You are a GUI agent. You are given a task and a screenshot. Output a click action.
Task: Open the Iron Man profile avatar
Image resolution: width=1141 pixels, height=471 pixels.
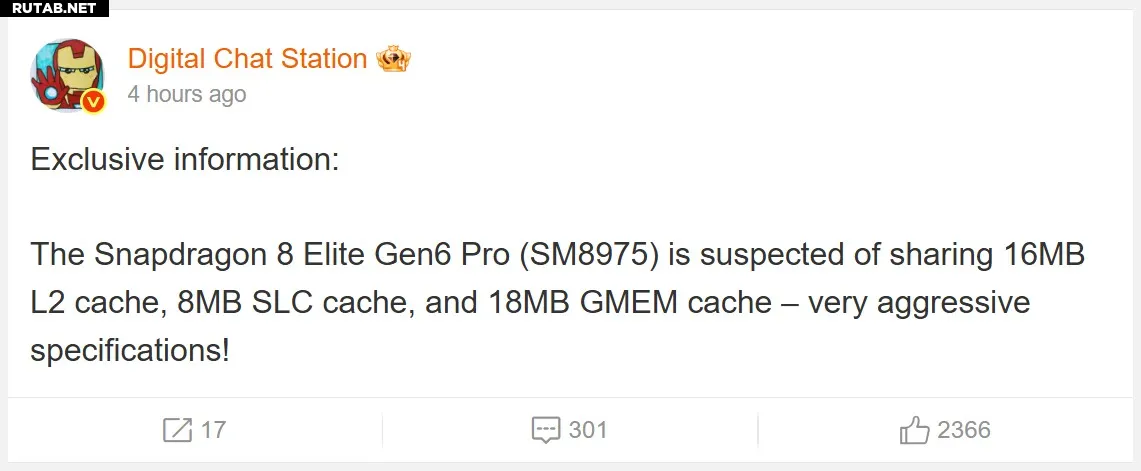click(66, 75)
